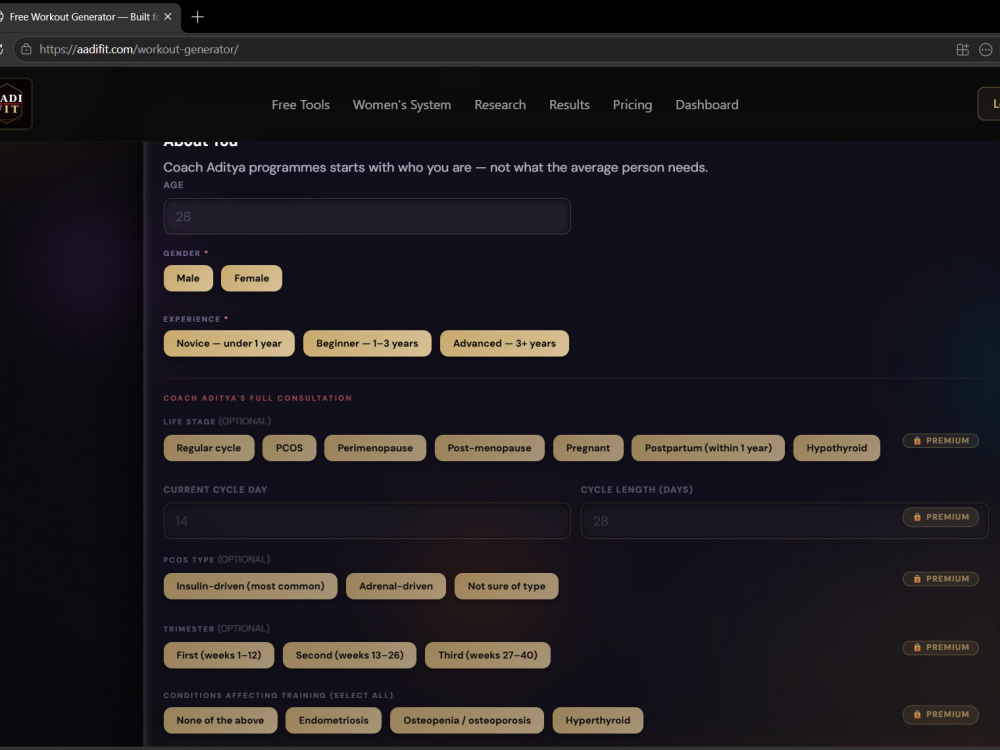The height and width of the screenshot is (750, 1000).
Task: Open the browser extensions grid icon
Action: [x=962, y=49]
